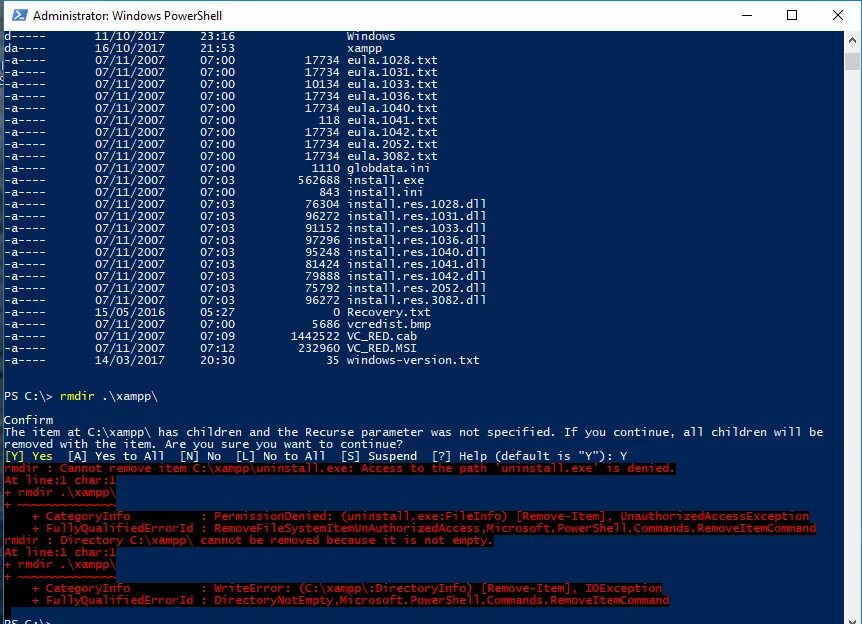Image resolution: width=862 pixels, height=624 pixels.
Task: Click the 'Confirm' prompt heading
Action: pos(29,421)
